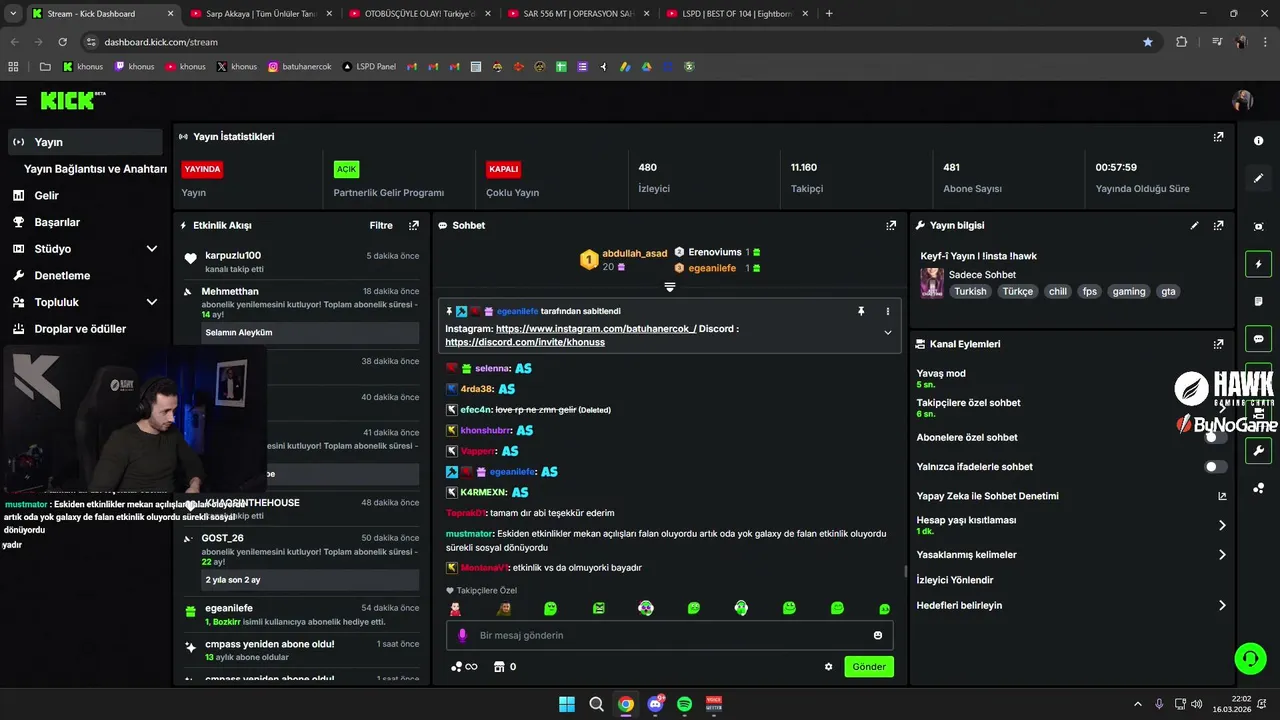Click the purple microphone icon in the message box
This screenshot has width=1280, height=720.
[x=462, y=635]
